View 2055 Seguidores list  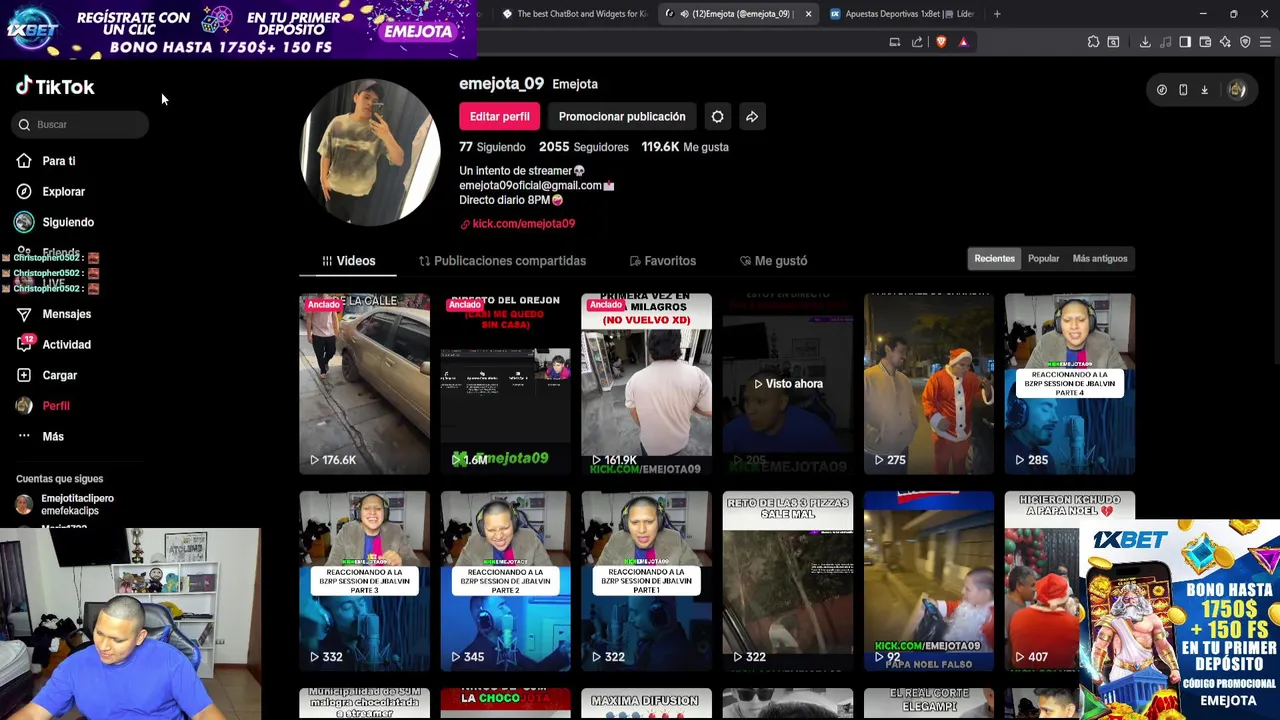tap(584, 147)
